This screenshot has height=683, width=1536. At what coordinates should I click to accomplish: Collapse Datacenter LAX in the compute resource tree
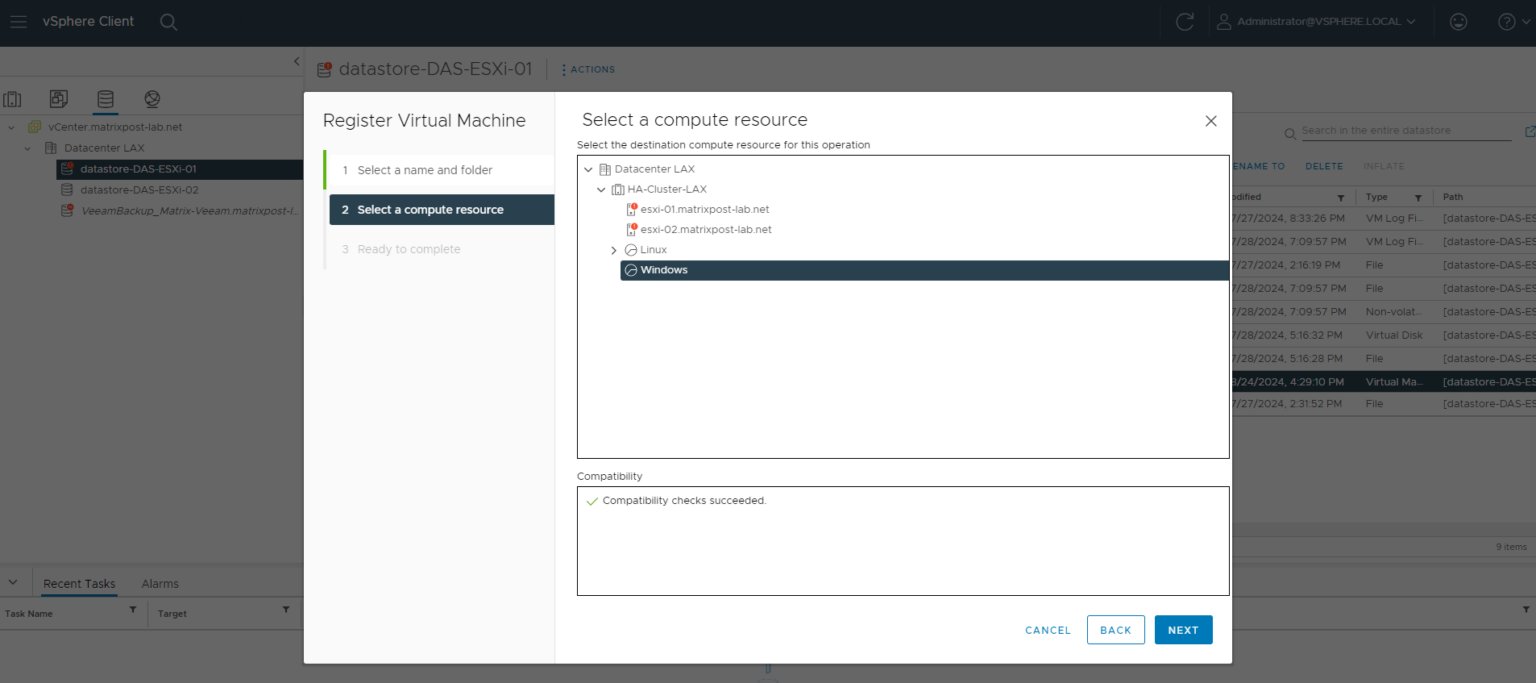(x=588, y=168)
